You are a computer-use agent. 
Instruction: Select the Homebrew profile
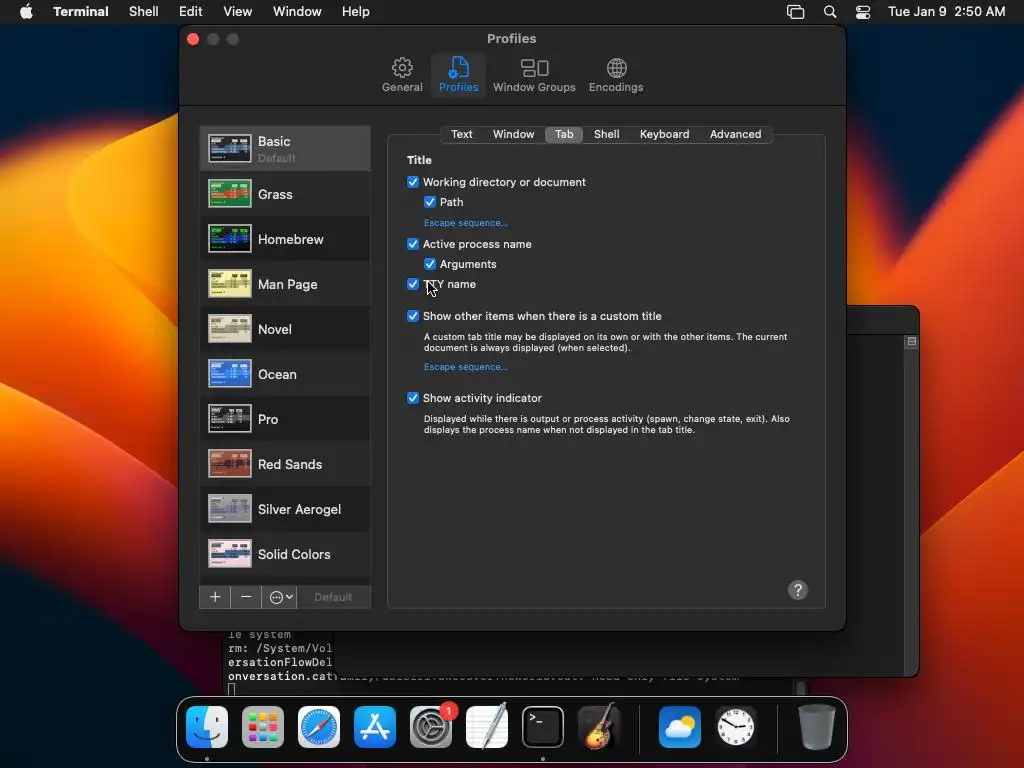coord(285,239)
